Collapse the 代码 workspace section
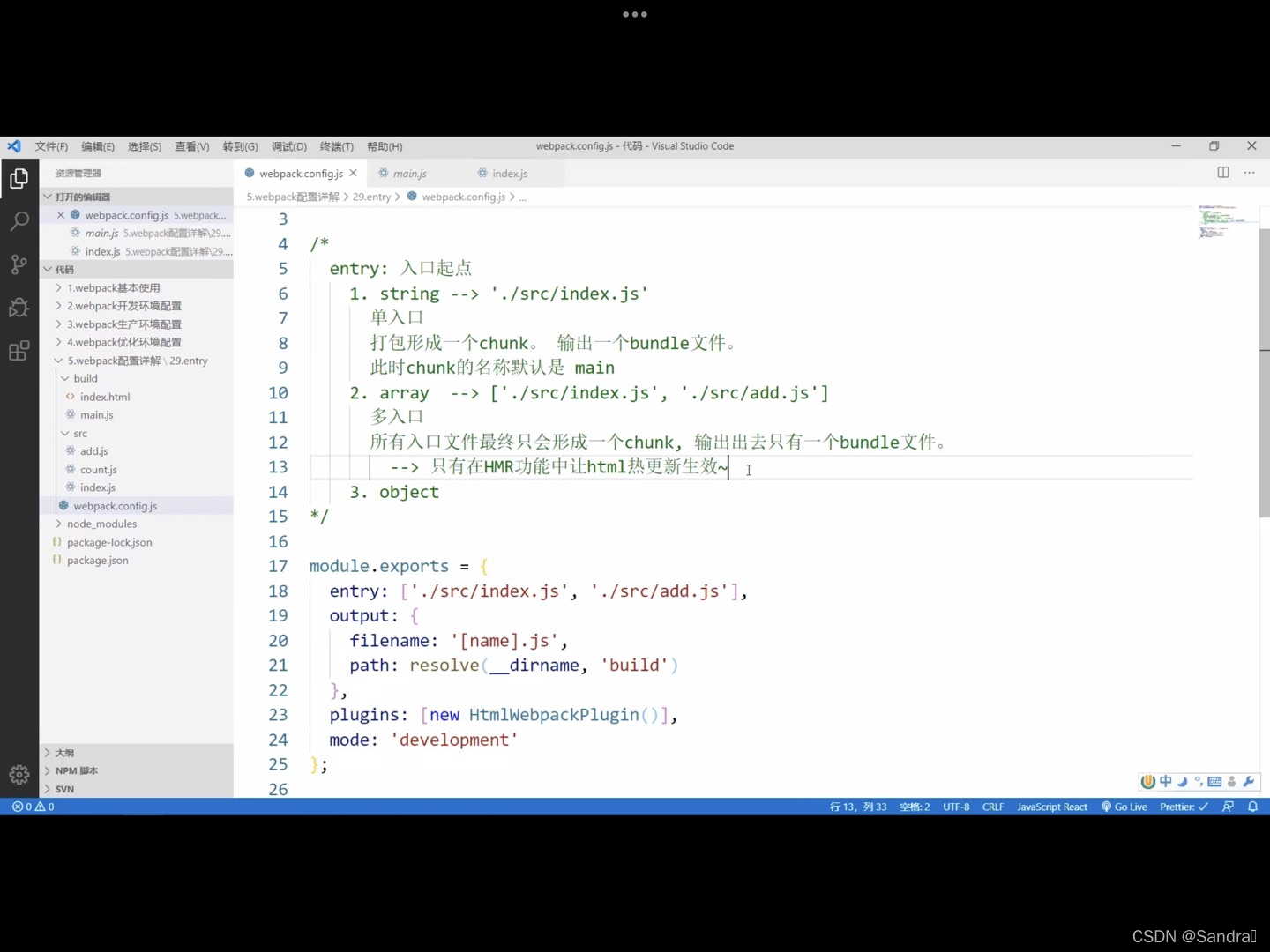 137,270
